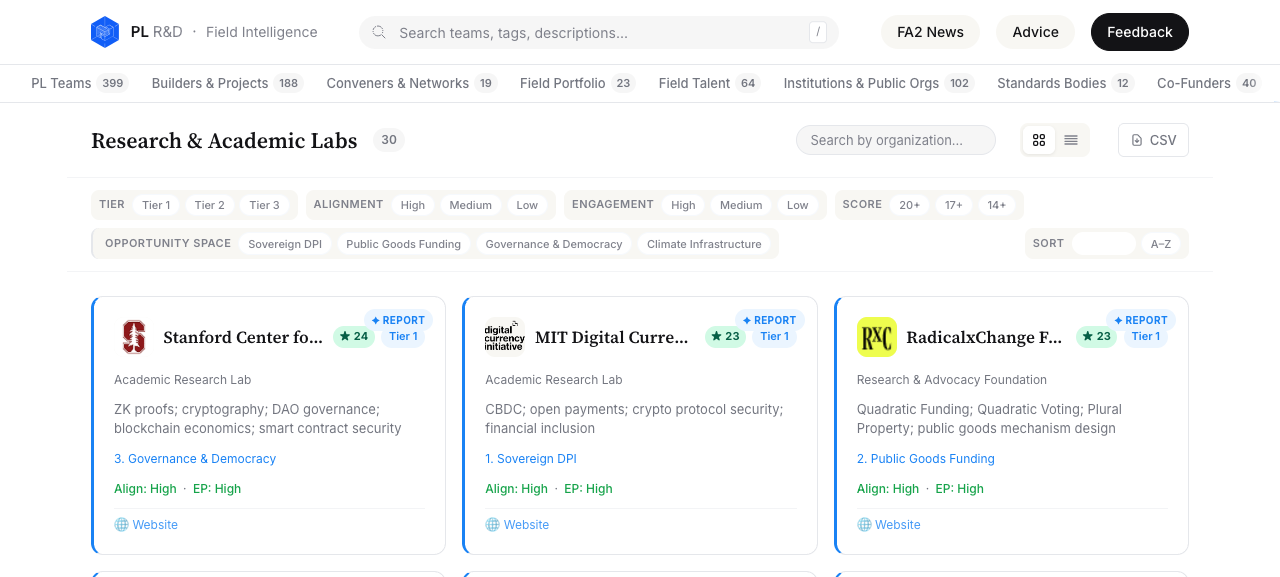Open Stanford Center card title
The height and width of the screenshot is (577, 1280).
(243, 337)
